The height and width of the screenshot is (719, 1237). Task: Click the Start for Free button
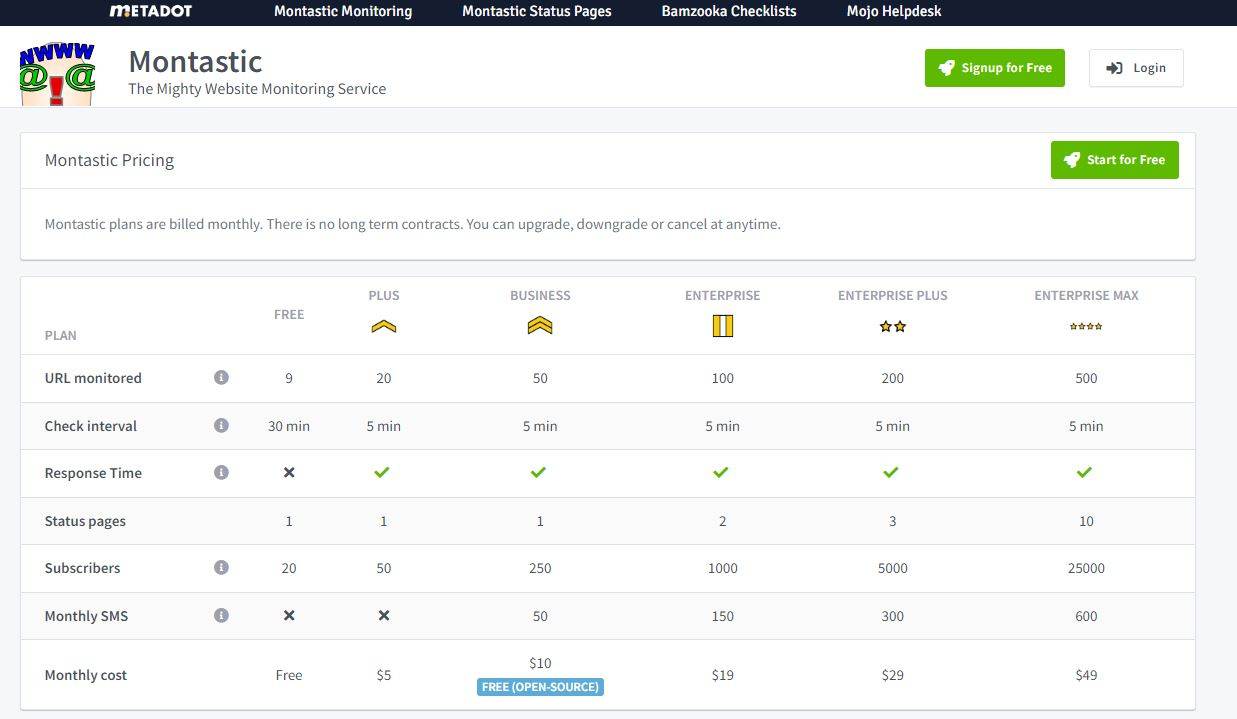tap(1115, 160)
